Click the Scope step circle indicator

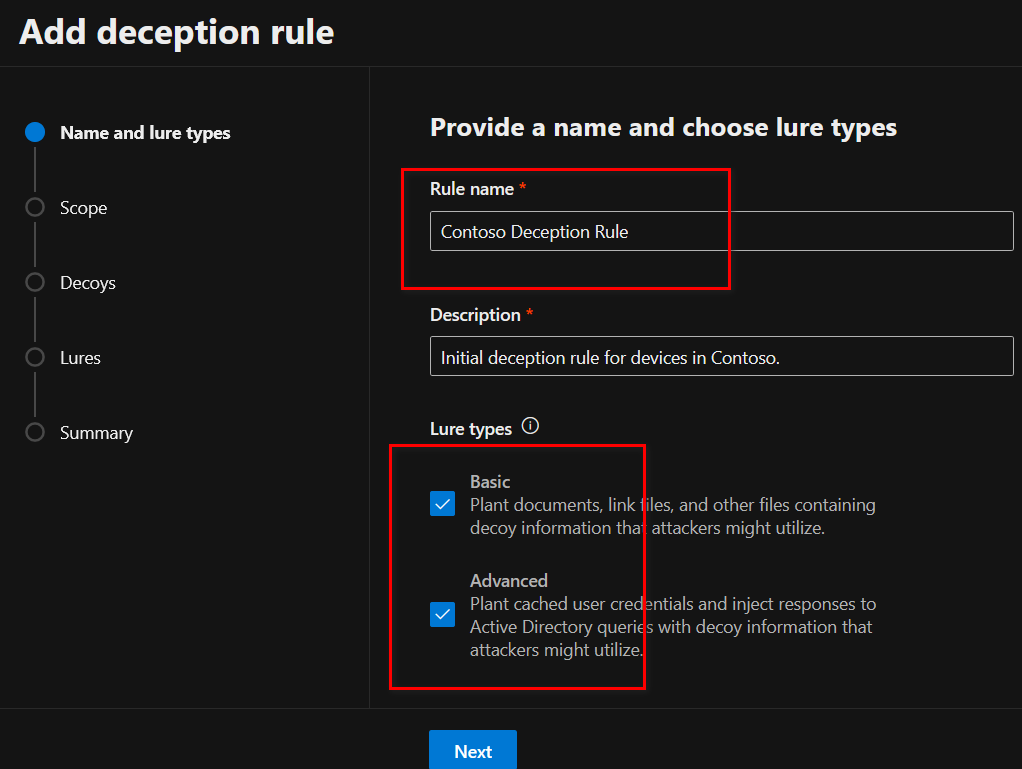click(x=35, y=208)
